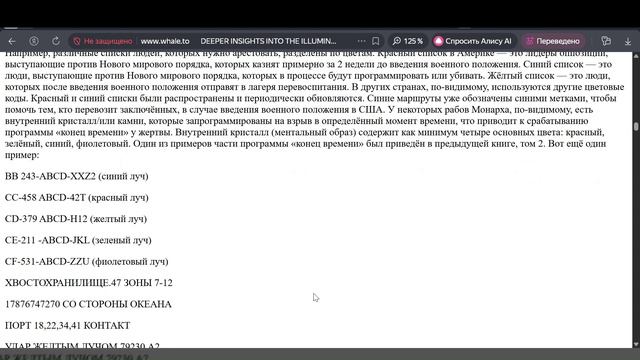
Task: Click the line 'ПОРТ 18,22,34,41 КОНТАКТ'
Action: [x=68, y=325]
